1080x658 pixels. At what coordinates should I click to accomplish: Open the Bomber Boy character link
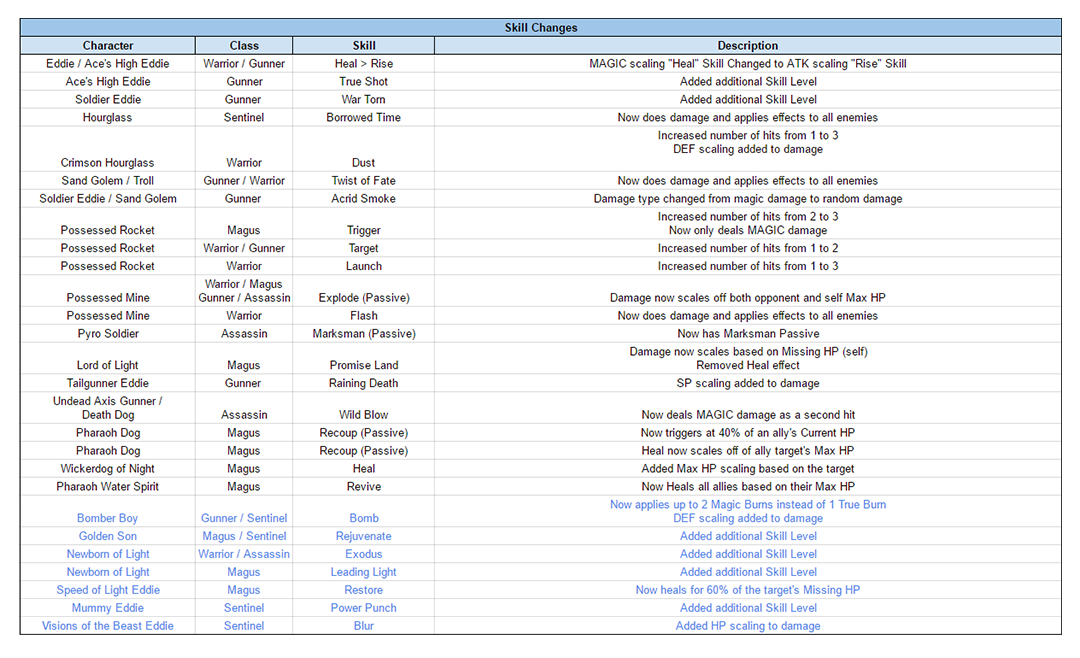click(108, 518)
